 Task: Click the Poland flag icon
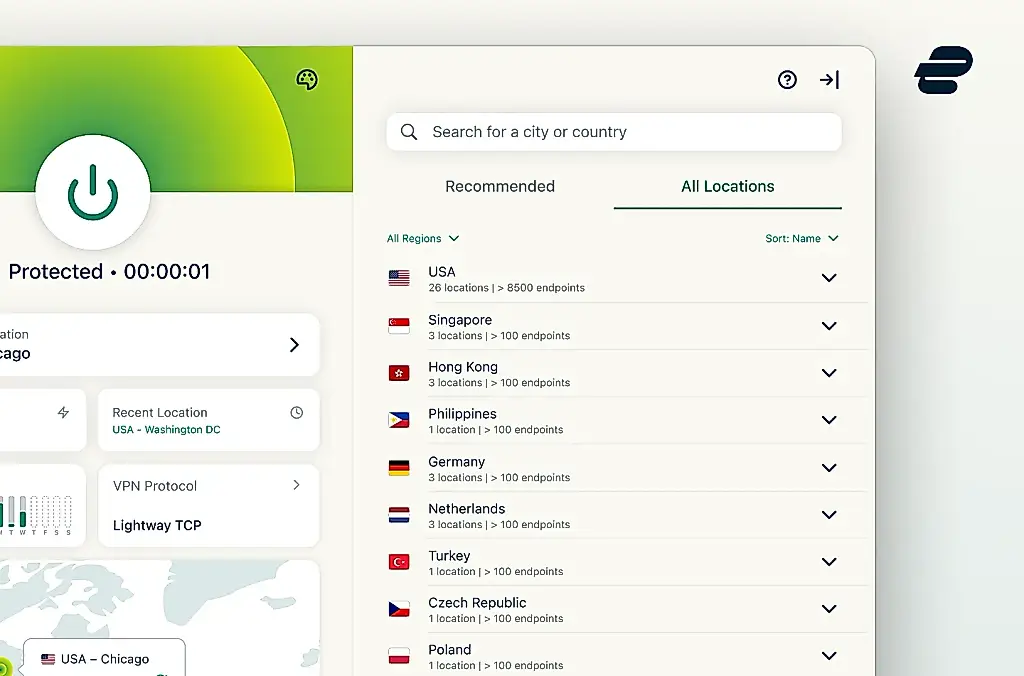tap(399, 656)
